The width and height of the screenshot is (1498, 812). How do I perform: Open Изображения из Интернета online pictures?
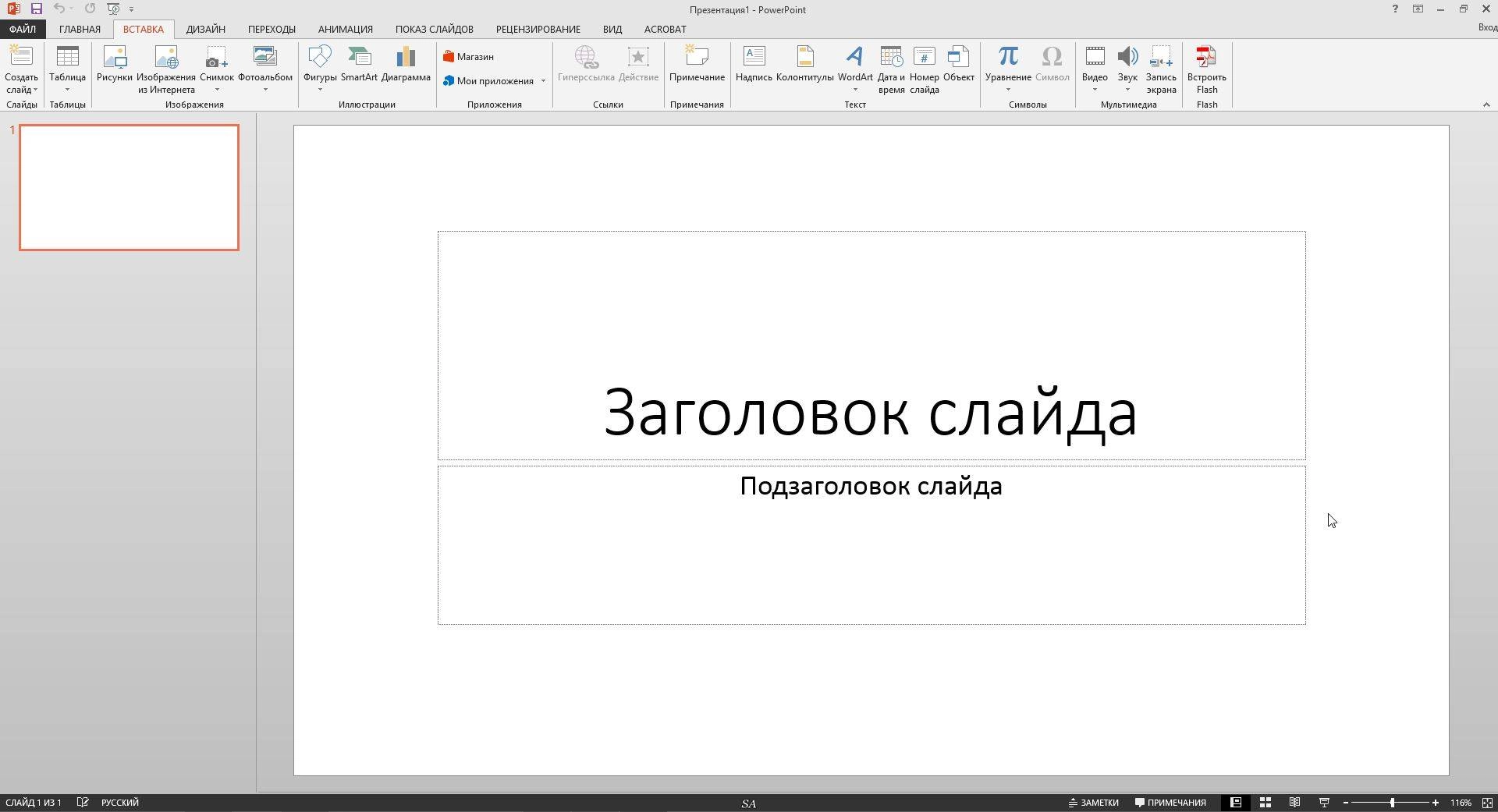coord(166,69)
